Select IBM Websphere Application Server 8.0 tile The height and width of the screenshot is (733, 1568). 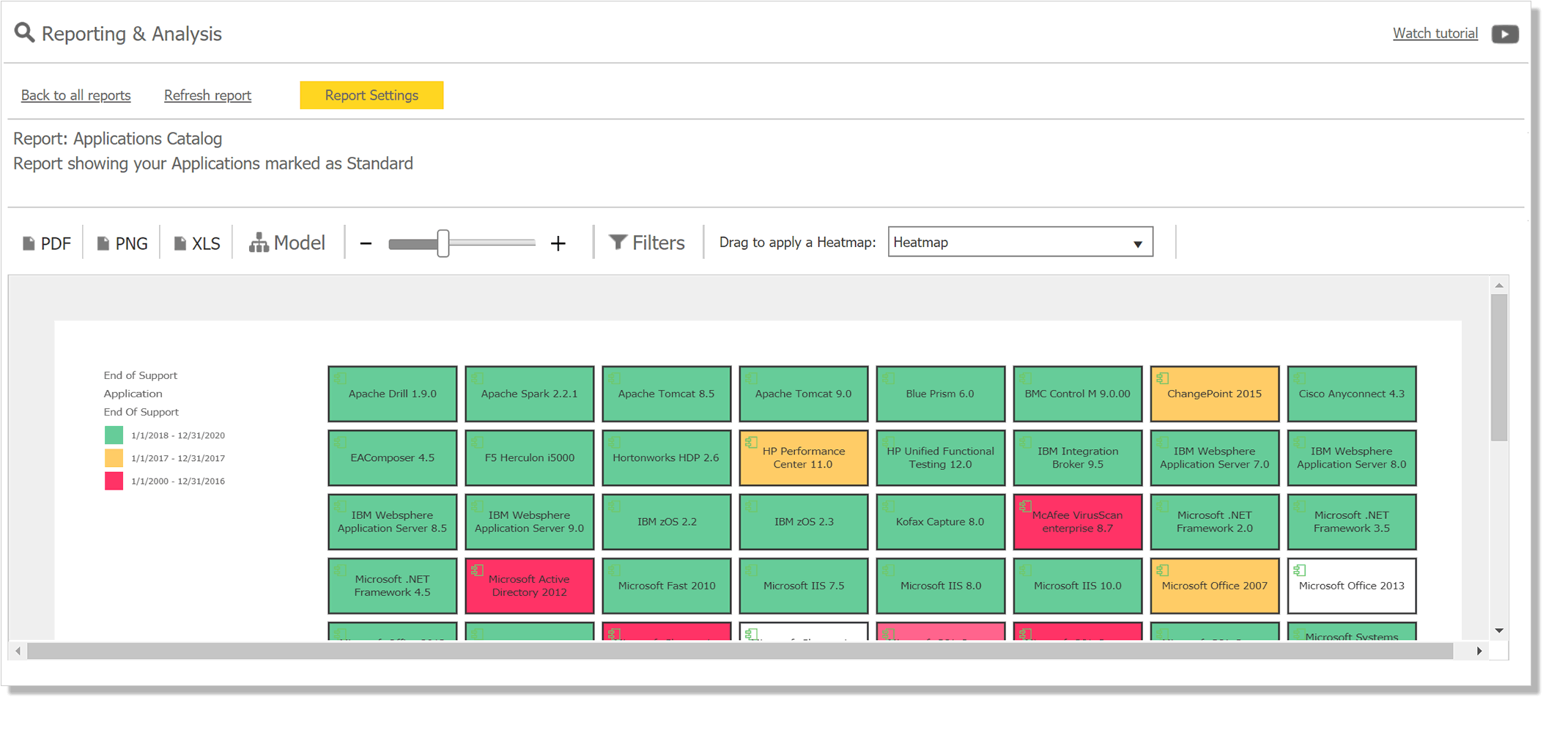1351,457
